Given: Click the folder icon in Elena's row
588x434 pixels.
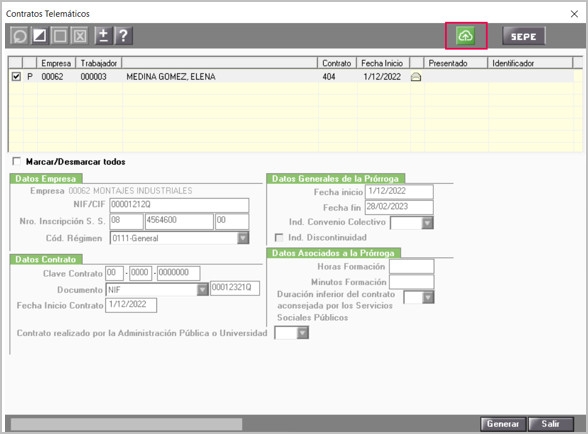Looking at the screenshot, I should 416,77.
